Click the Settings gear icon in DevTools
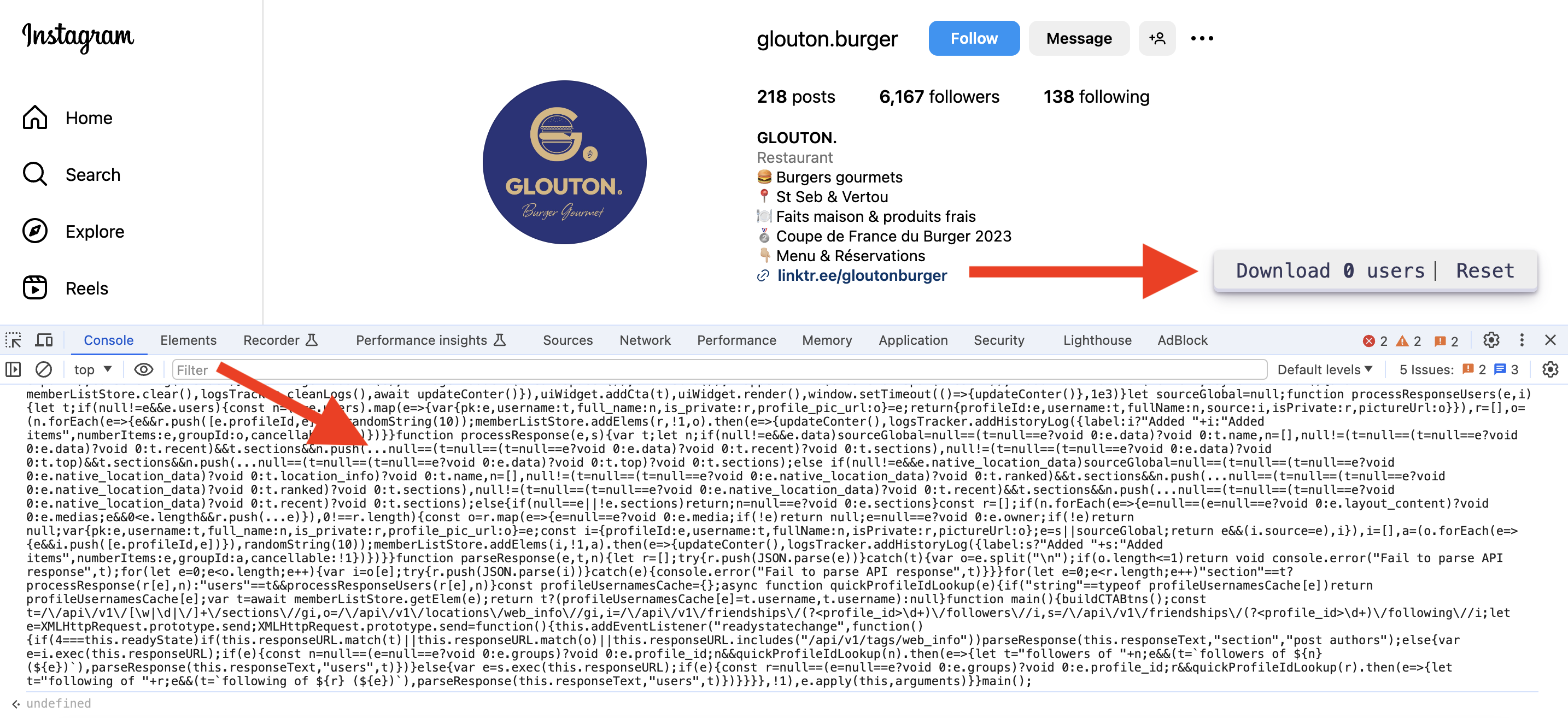The width and height of the screenshot is (1568, 718). pyautogui.click(x=1491, y=341)
